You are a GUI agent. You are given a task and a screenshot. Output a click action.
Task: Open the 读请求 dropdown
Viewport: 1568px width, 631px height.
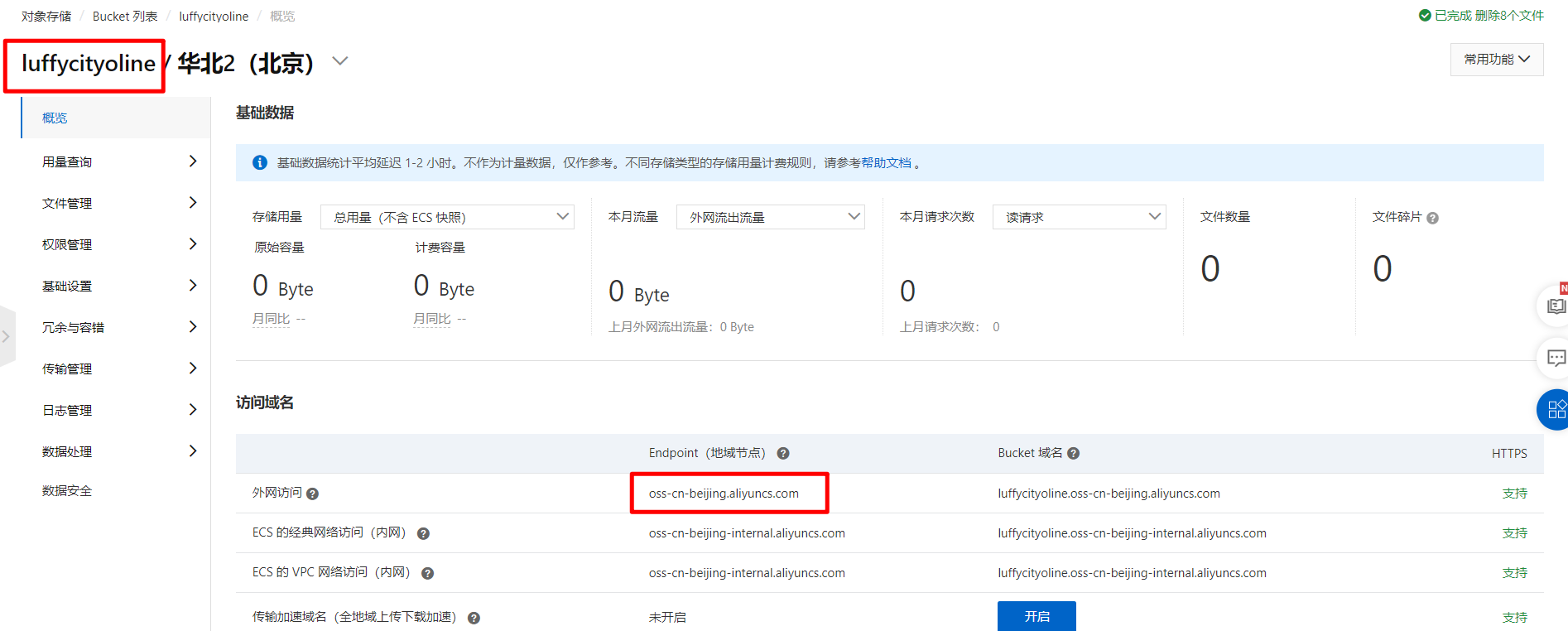point(1080,217)
